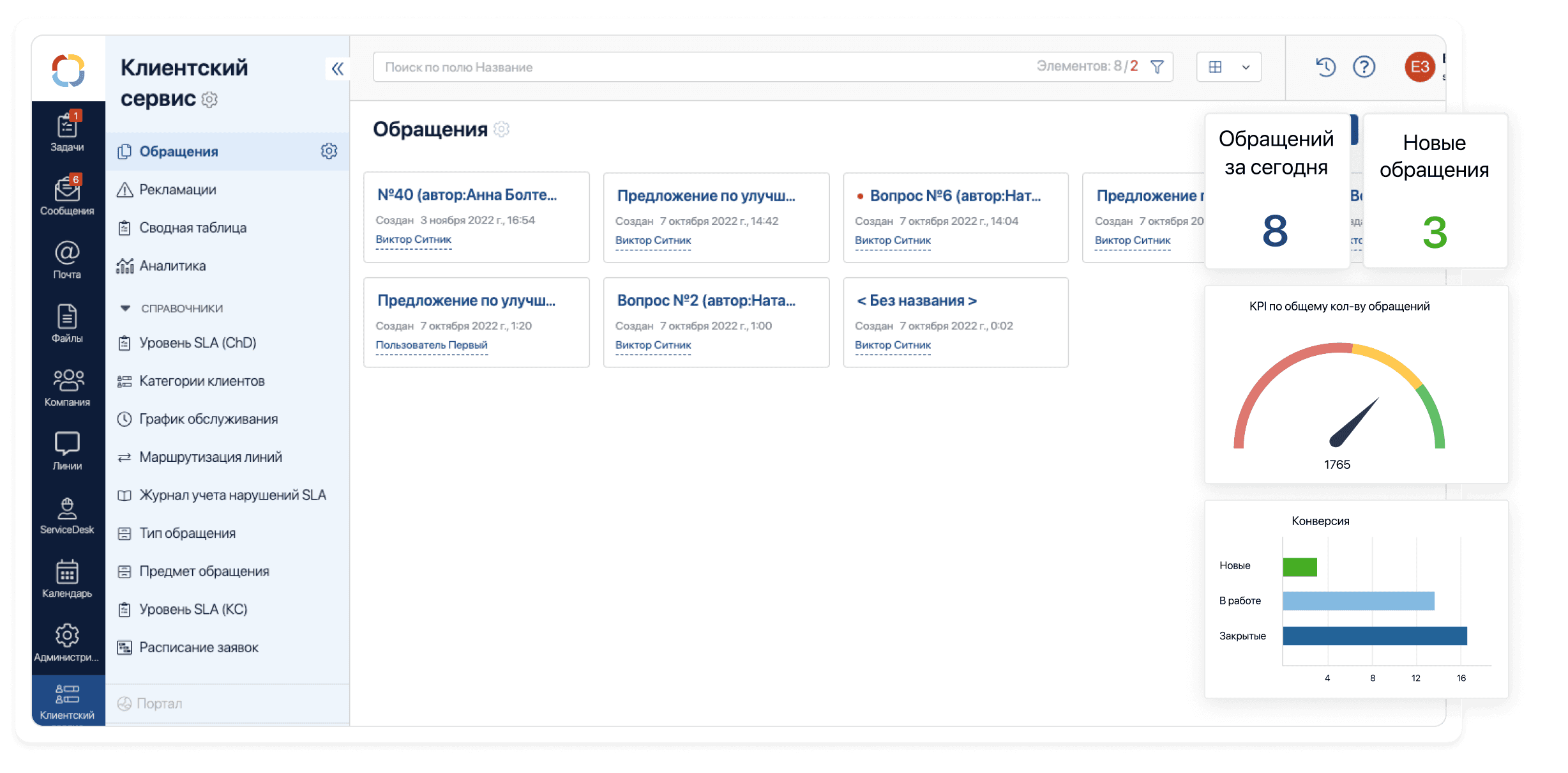Viewport: 1568px width, 773px height.
Task: Click gear icon next to Обращения menu item
Action: point(329,151)
